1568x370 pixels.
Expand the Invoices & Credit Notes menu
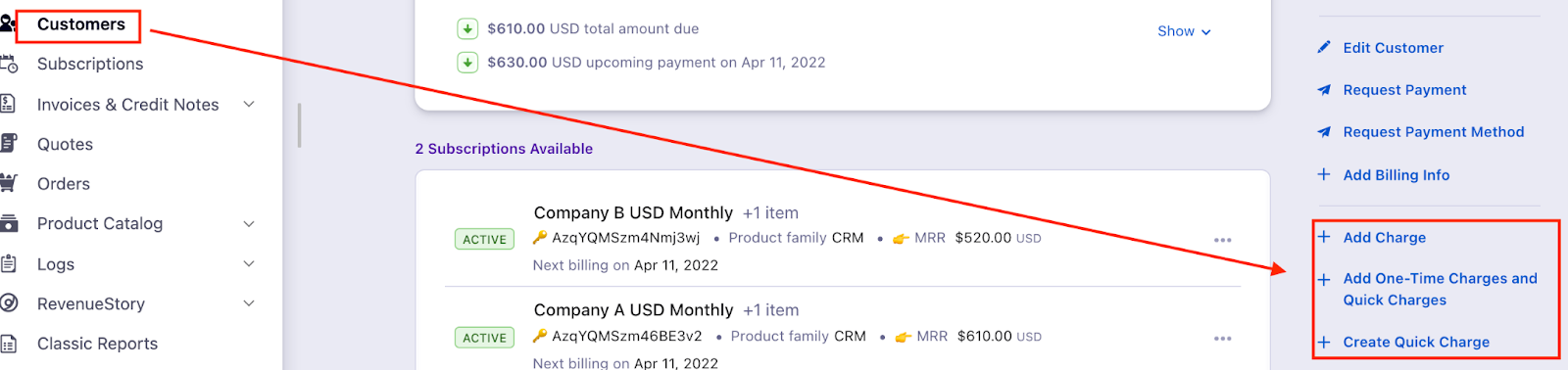(249, 104)
